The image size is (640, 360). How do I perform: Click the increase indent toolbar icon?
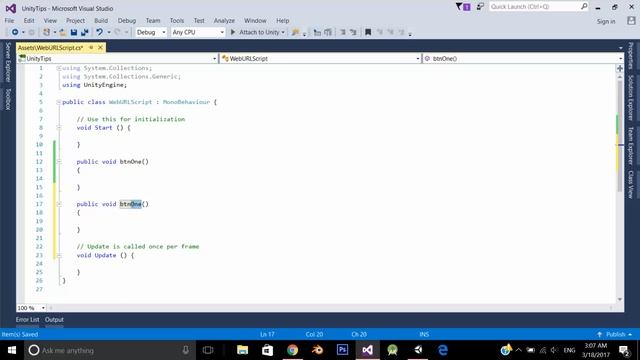coord(328,32)
